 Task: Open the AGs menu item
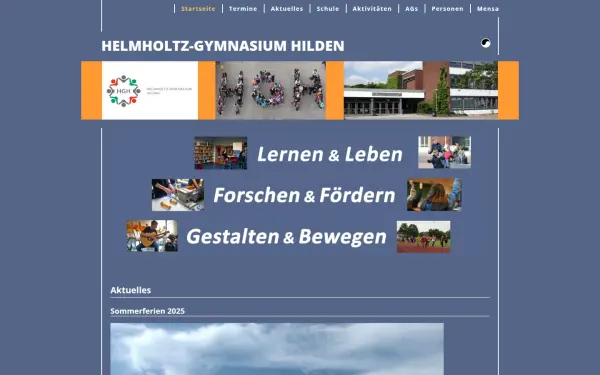coord(411,8)
